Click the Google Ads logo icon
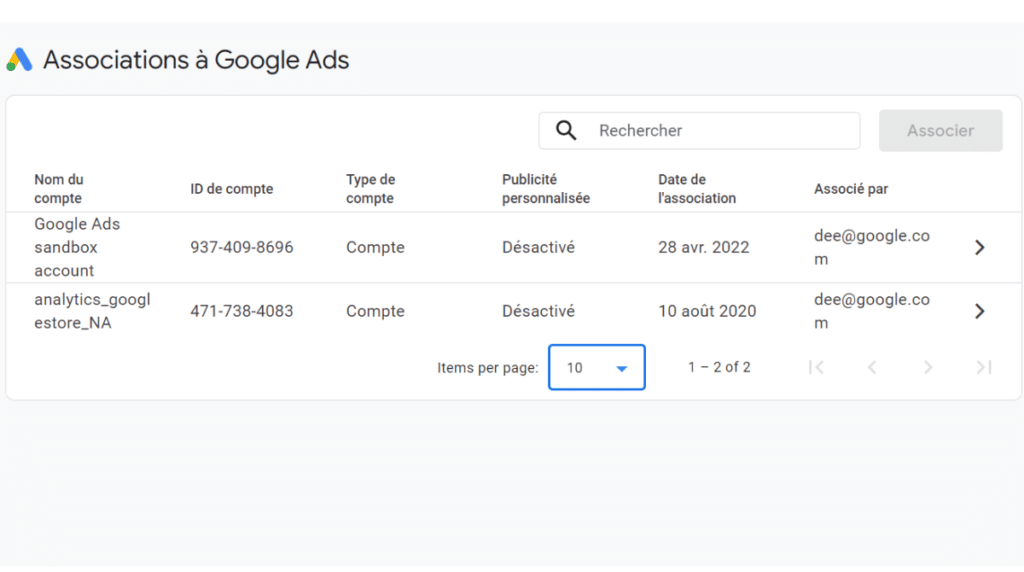 point(20,59)
